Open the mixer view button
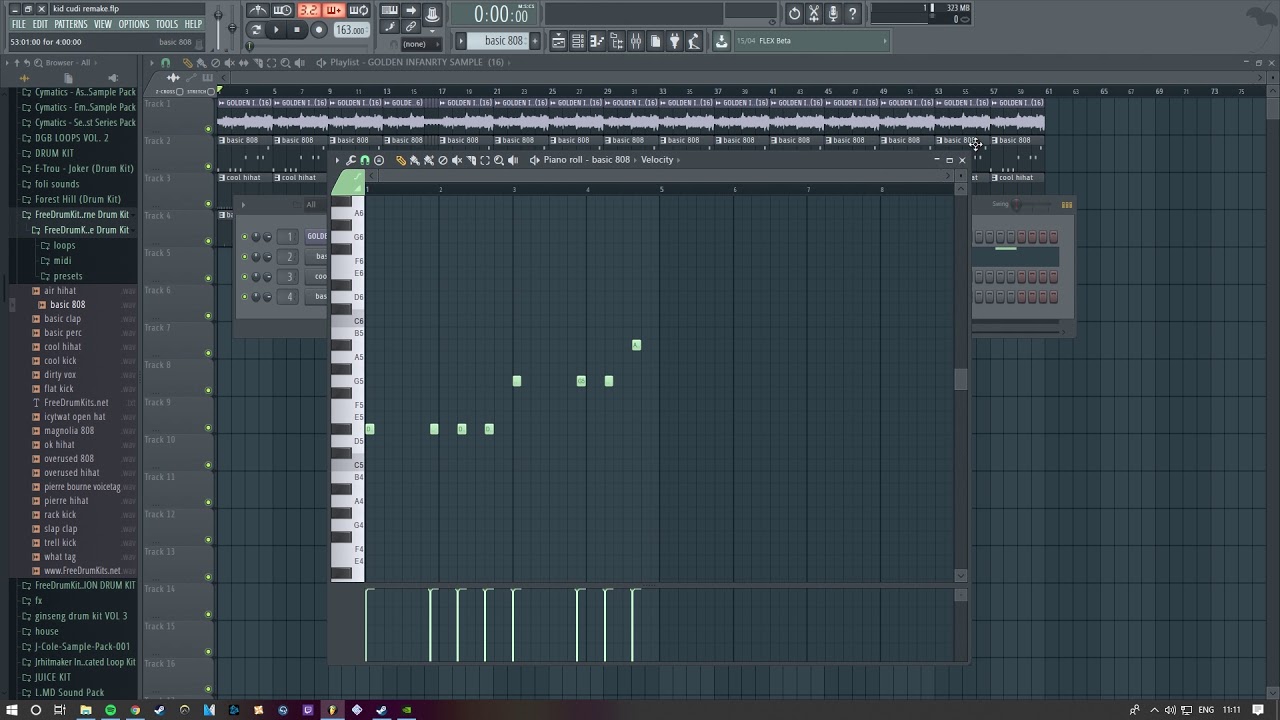This screenshot has height=720, width=1280. click(635, 41)
